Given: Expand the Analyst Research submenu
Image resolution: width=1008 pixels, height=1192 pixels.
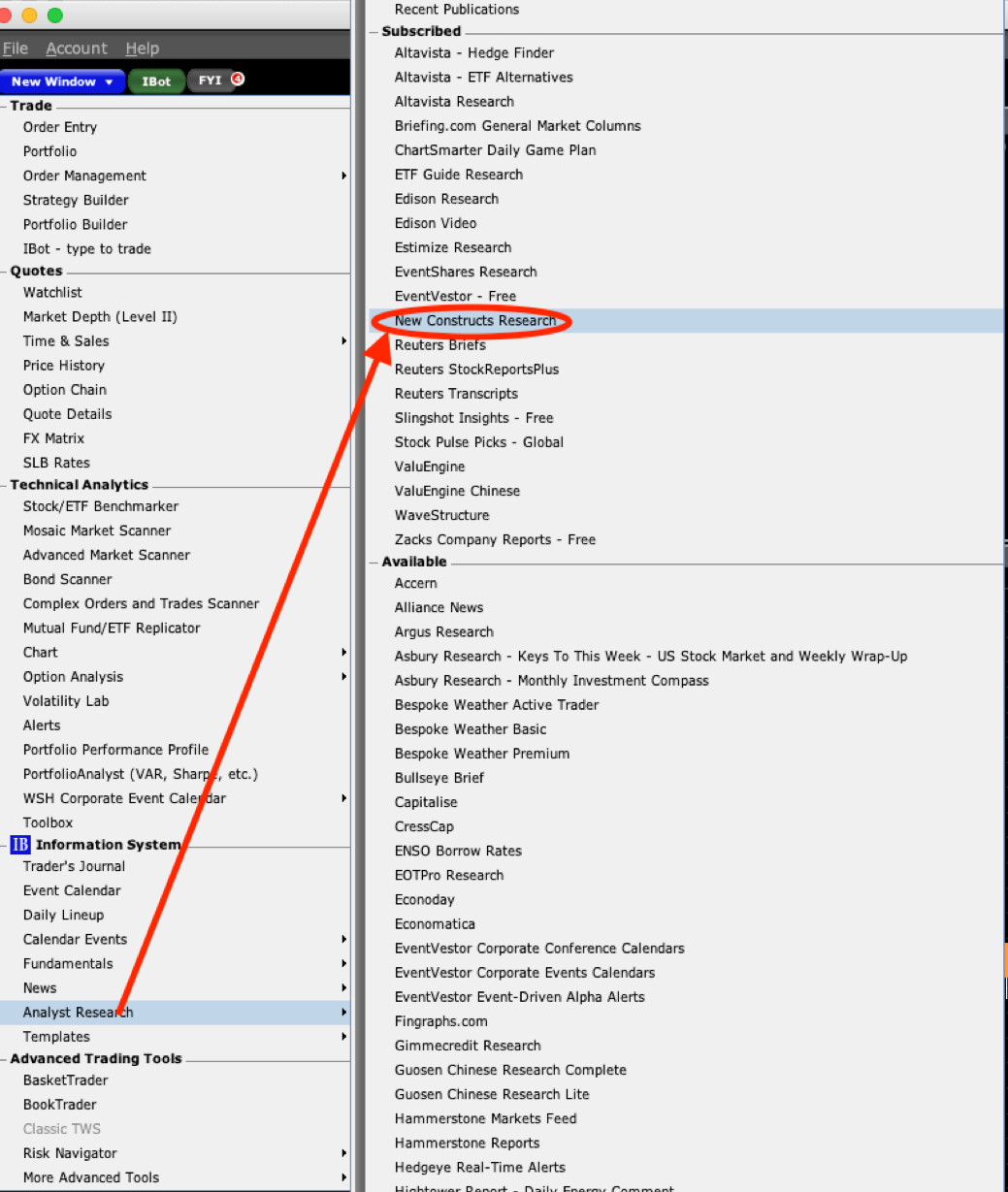Looking at the screenshot, I should click(x=343, y=1012).
